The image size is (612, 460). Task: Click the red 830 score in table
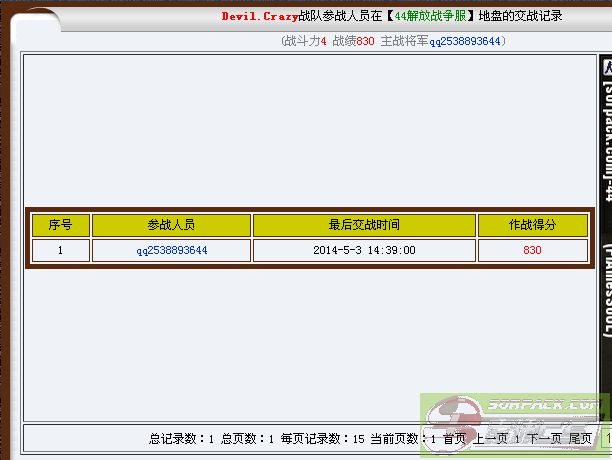(x=532, y=250)
